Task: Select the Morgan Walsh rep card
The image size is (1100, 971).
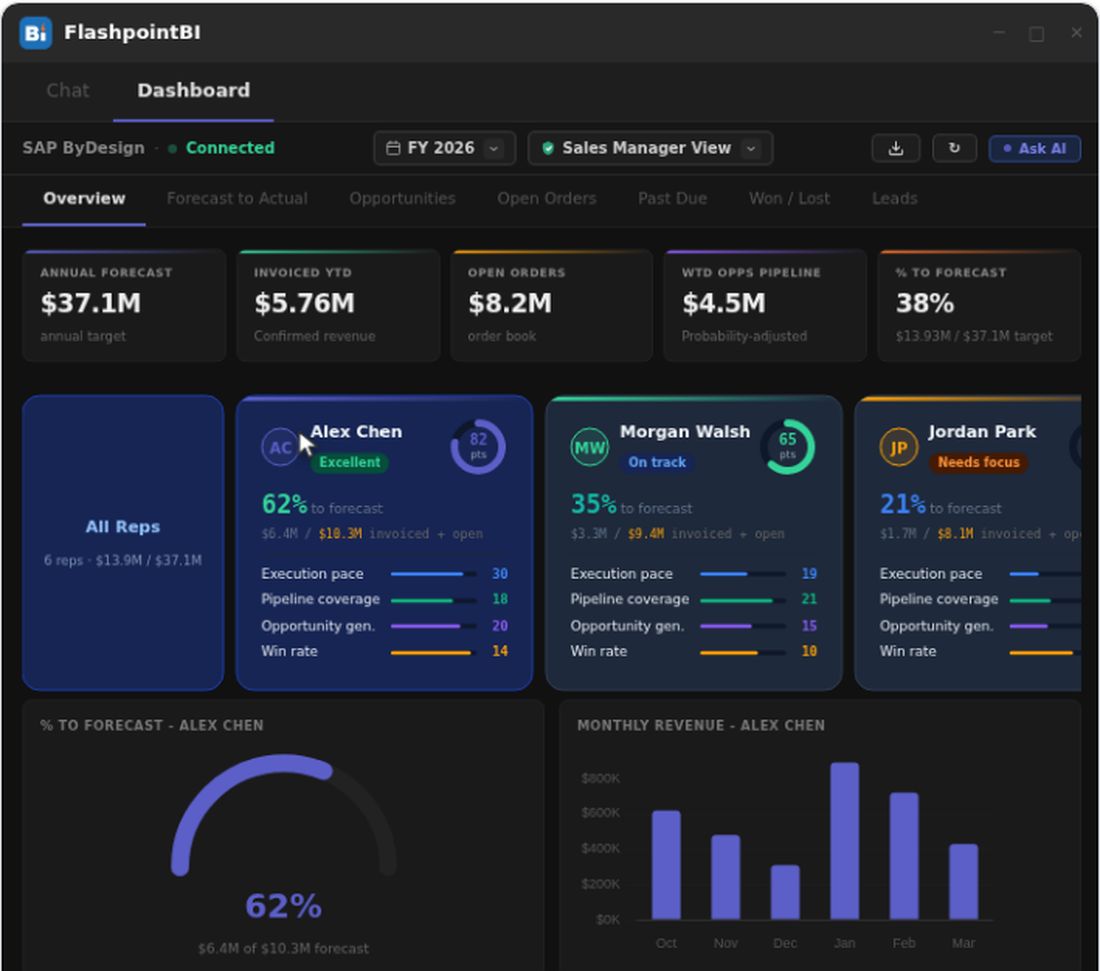Action: click(694, 542)
